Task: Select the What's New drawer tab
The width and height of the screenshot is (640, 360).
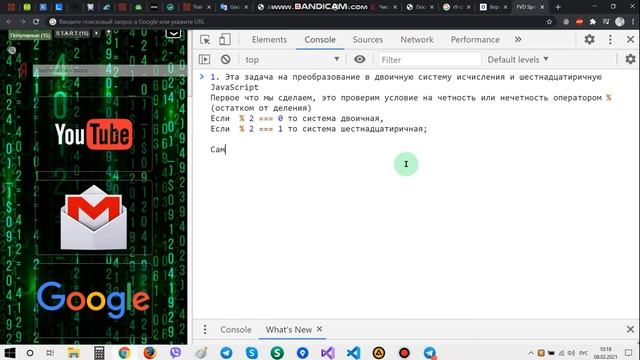Action: 289,329
